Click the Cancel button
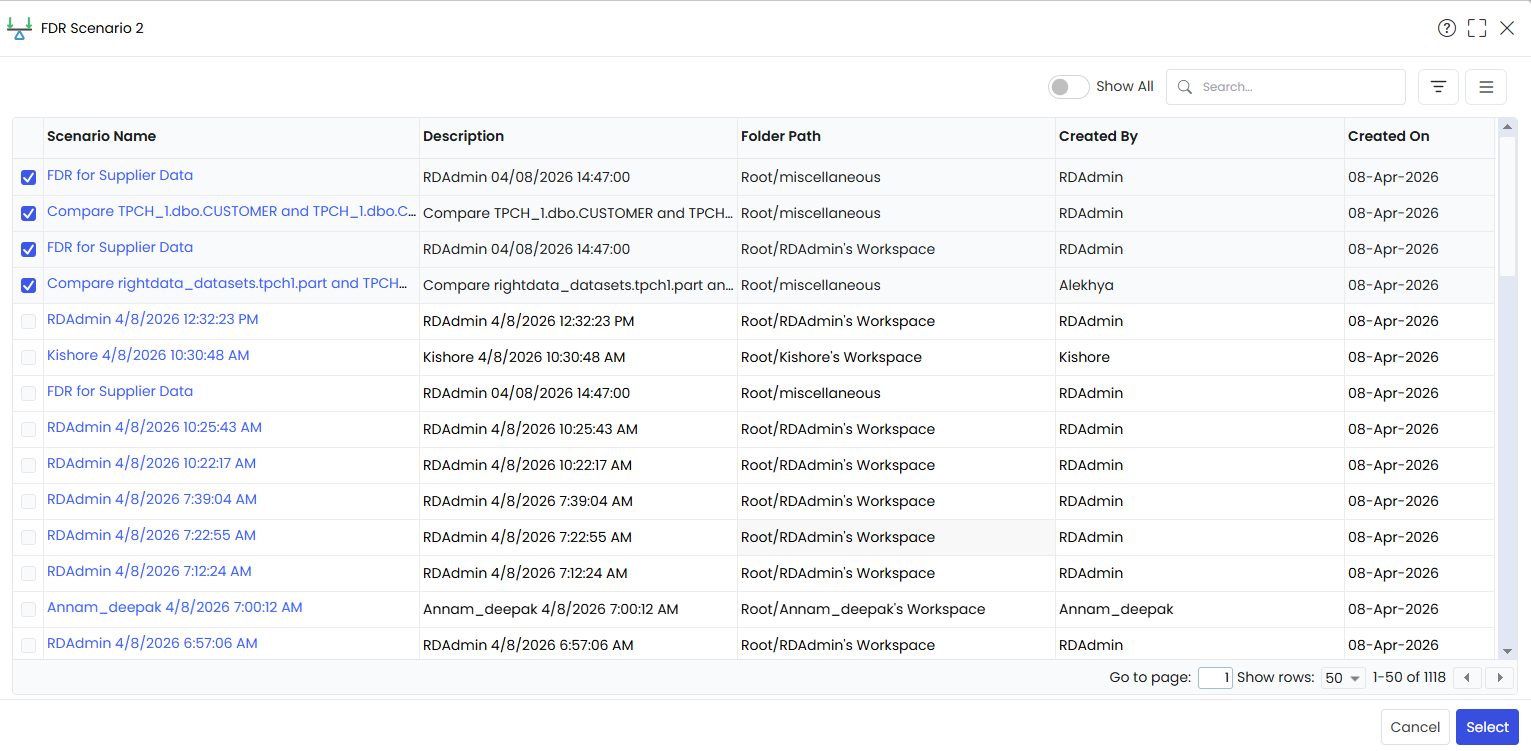The height and width of the screenshot is (751, 1531). 1415,727
